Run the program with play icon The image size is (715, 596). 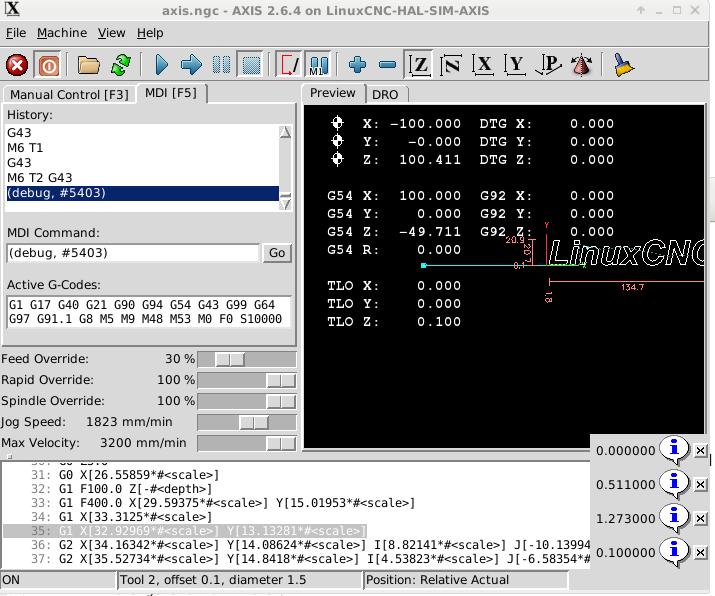(x=161, y=65)
